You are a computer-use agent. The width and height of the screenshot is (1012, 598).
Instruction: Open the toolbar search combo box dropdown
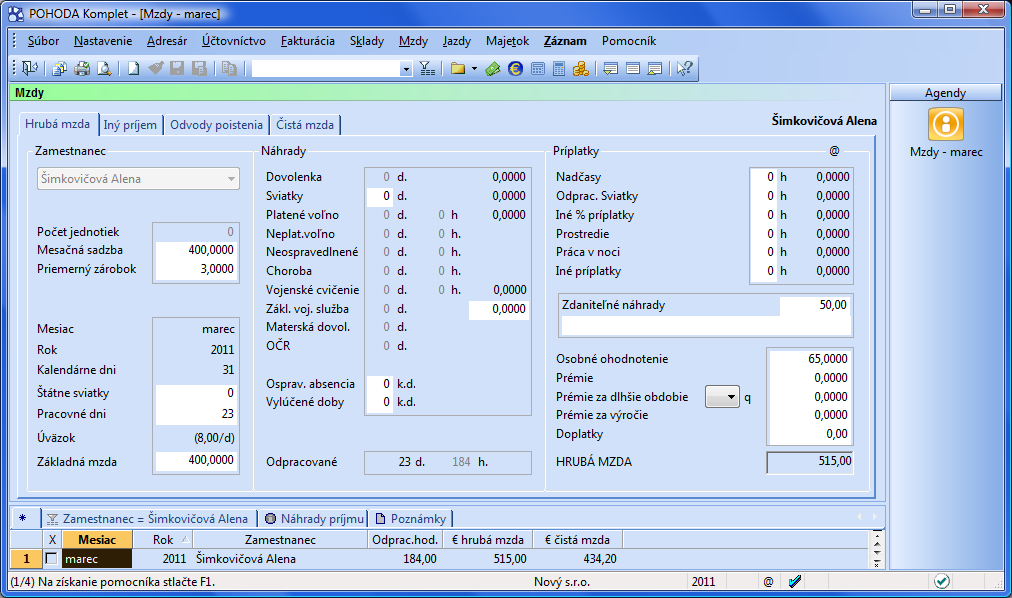click(x=405, y=68)
